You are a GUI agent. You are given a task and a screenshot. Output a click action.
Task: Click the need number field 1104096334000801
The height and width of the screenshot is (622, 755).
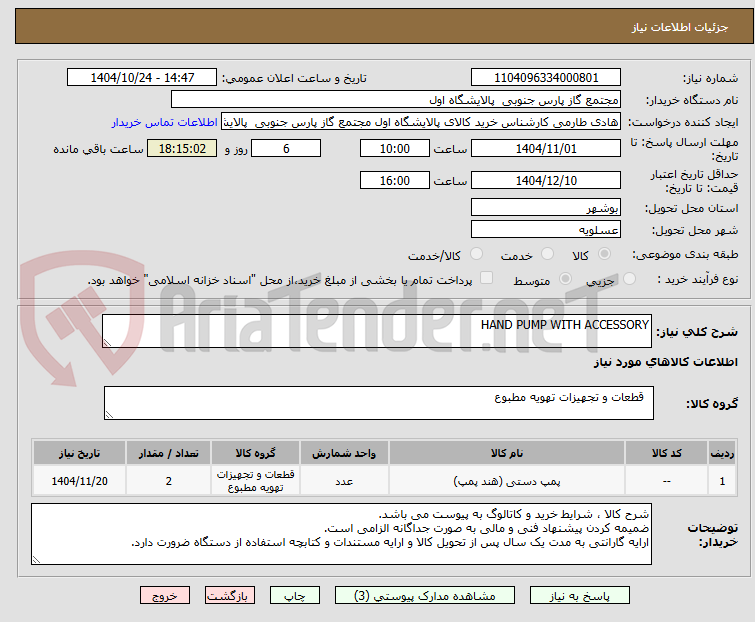(x=546, y=78)
